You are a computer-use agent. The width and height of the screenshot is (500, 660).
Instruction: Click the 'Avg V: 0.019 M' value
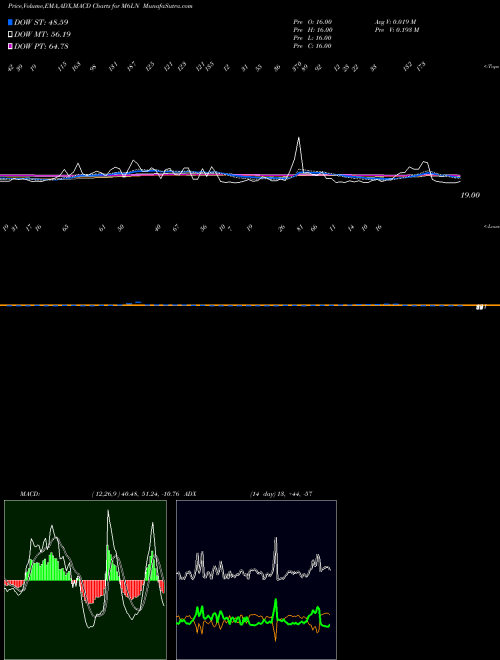point(396,22)
